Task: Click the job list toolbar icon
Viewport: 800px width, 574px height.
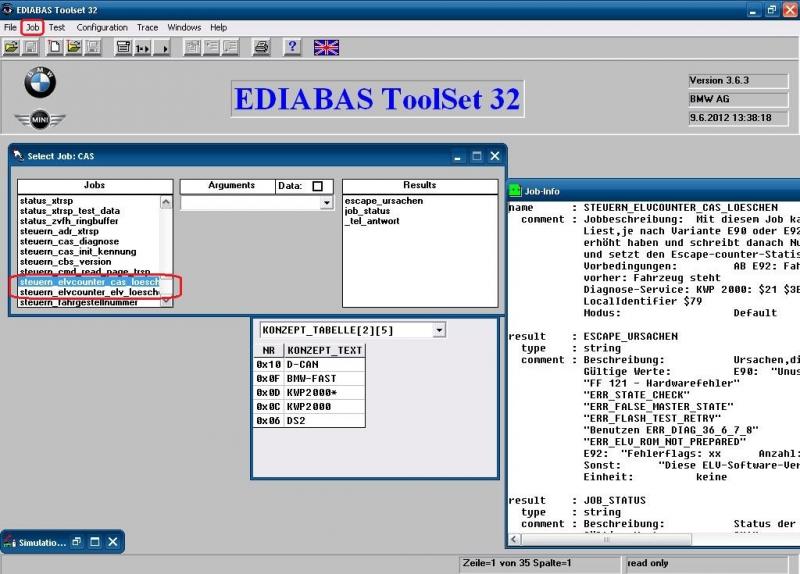Action: tap(123, 47)
